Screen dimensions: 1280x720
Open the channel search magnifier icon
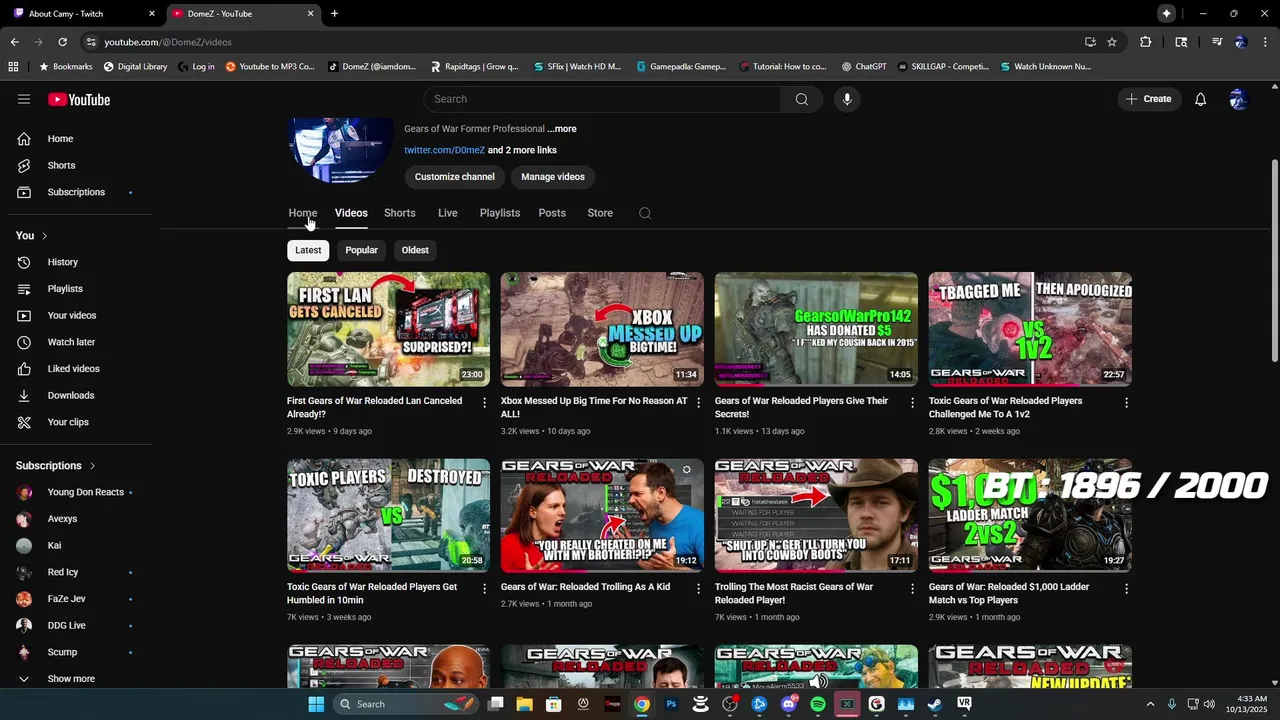tap(645, 213)
